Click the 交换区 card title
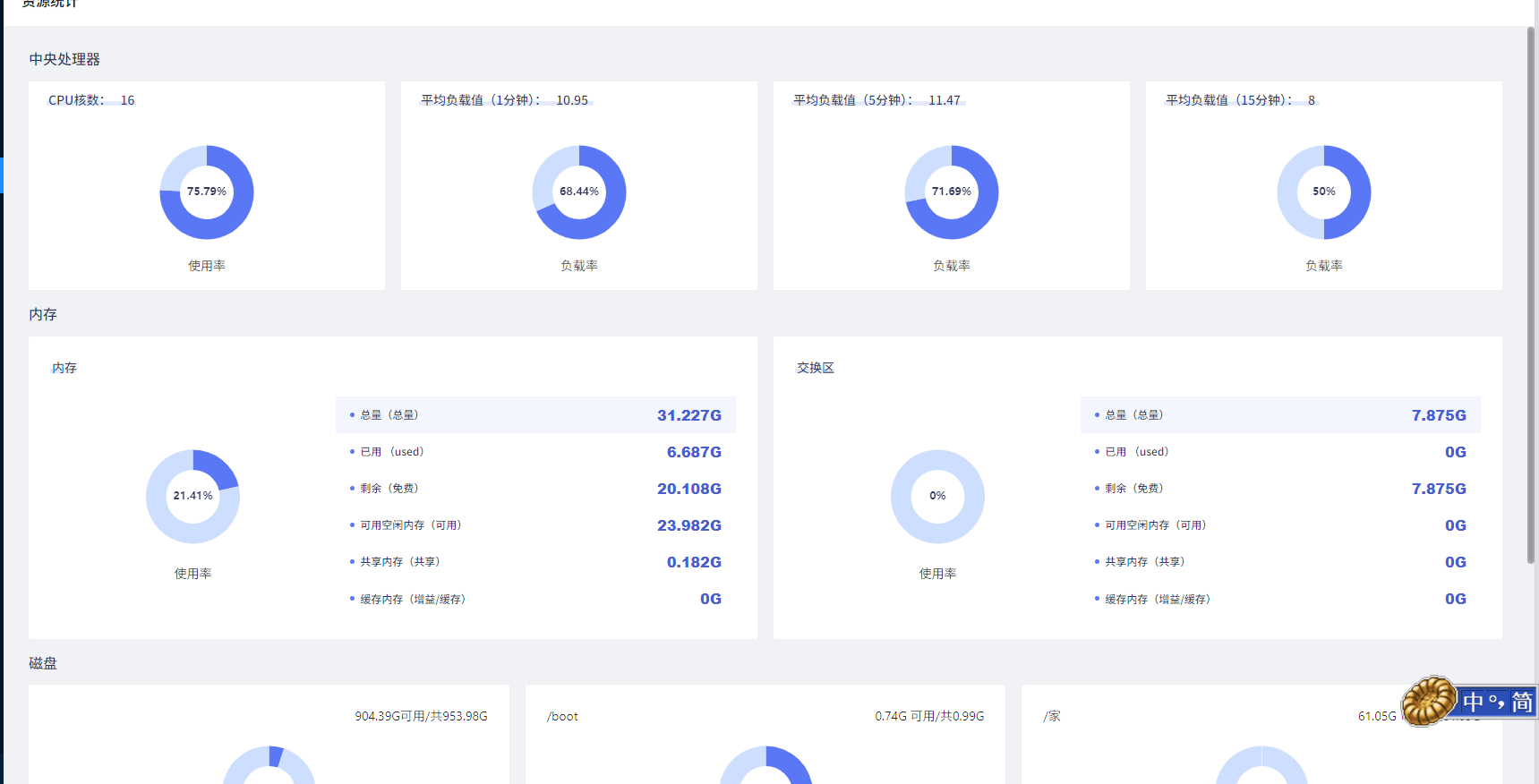The height and width of the screenshot is (784, 1539). pyautogui.click(x=816, y=368)
